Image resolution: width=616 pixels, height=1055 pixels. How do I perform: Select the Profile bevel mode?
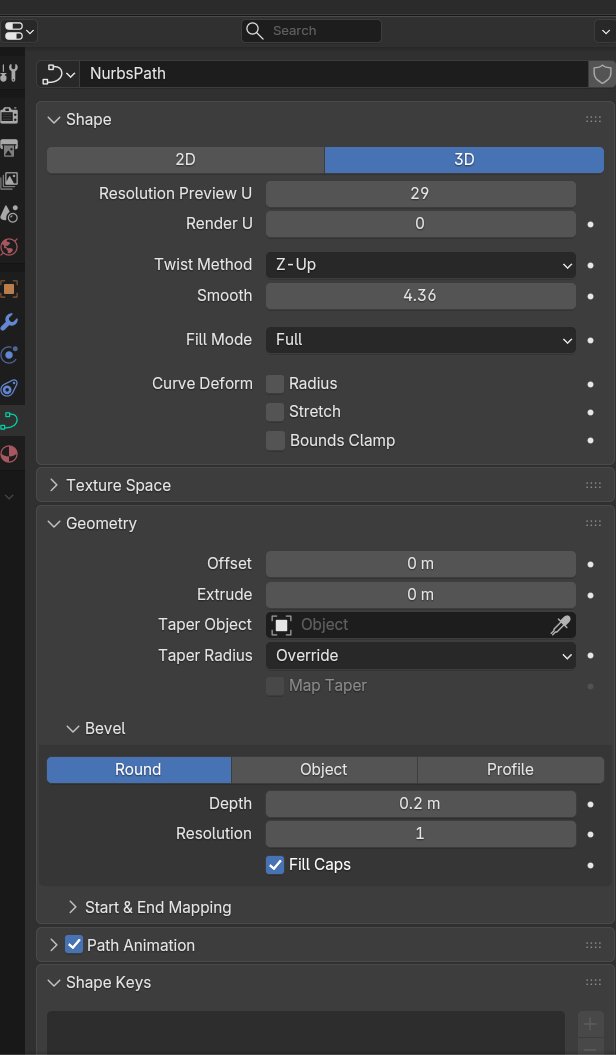pyautogui.click(x=510, y=770)
